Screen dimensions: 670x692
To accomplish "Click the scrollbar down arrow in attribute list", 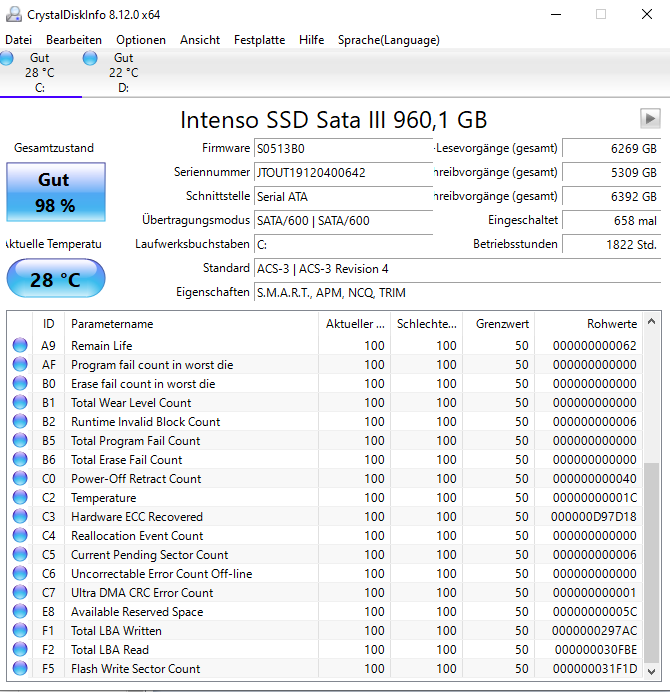I will tap(651, 671).
